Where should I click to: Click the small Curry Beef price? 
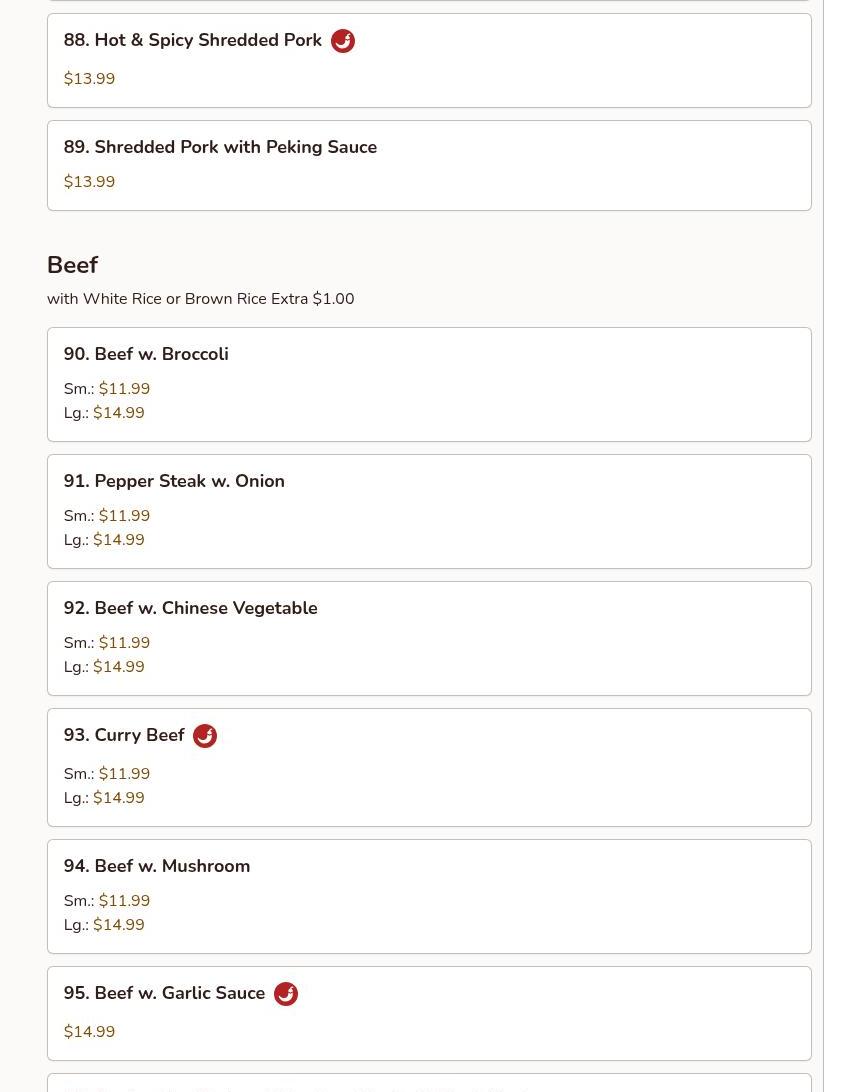pos(124,774)
